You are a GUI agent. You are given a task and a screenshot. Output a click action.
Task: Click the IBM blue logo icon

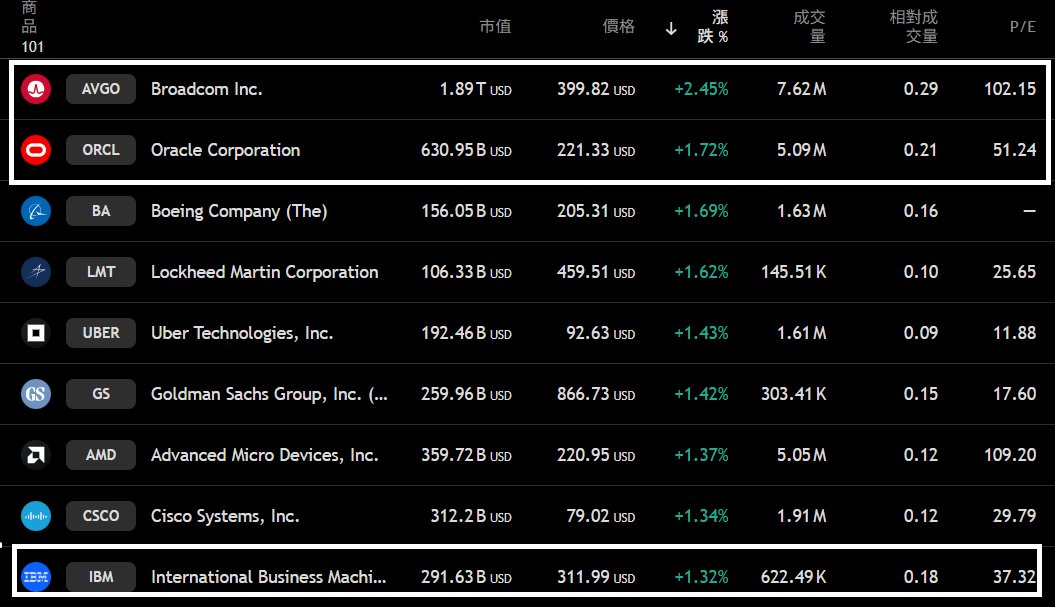(x=36, y=577)
